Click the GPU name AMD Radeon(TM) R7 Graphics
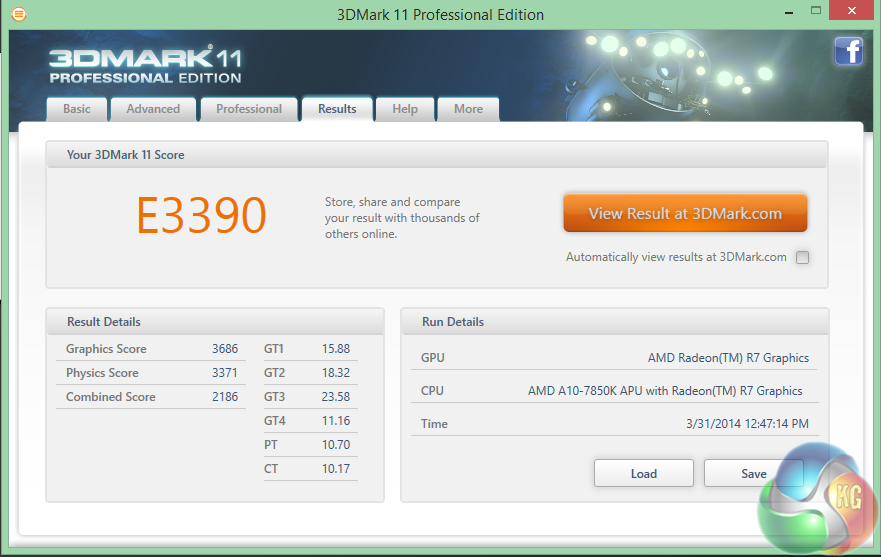The image size is (881, 557). point(728,358)
